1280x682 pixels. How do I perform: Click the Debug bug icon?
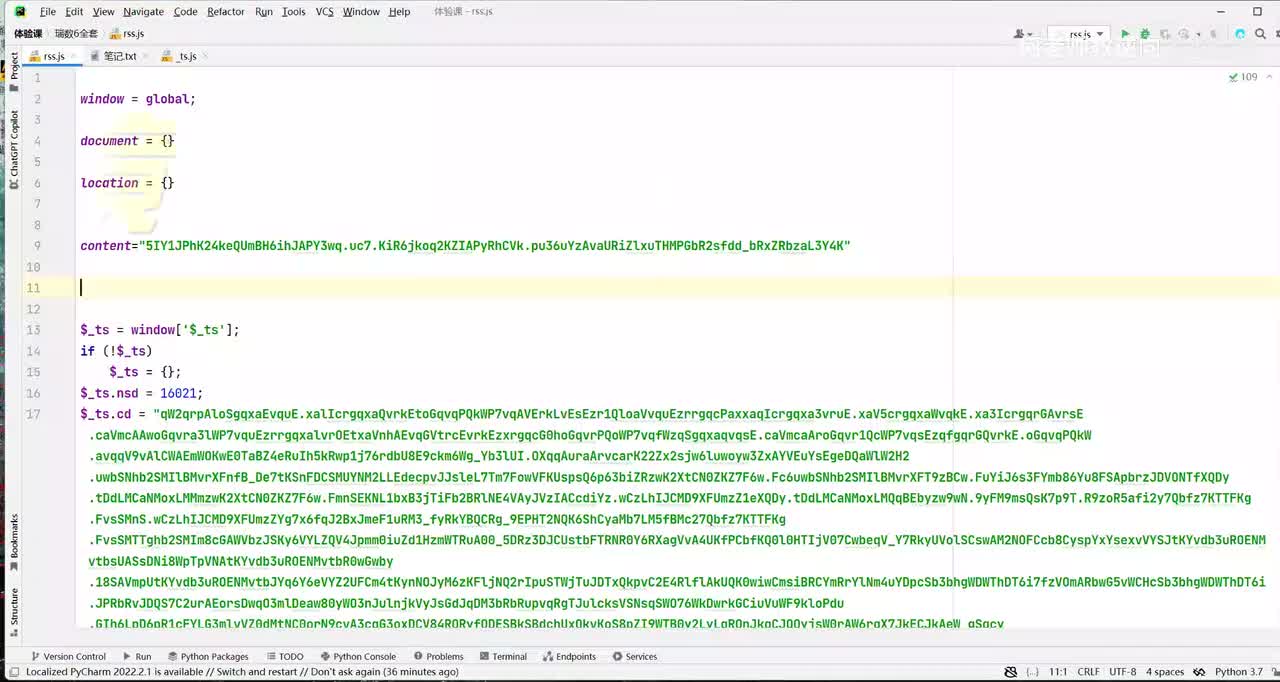[x=1145, y=34]
